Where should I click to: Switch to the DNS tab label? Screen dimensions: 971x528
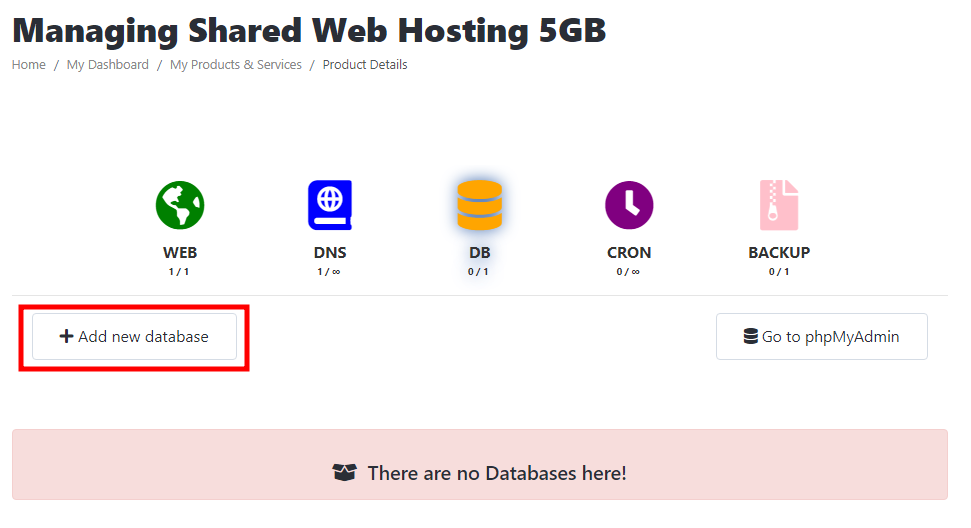[x=330, y=253]
